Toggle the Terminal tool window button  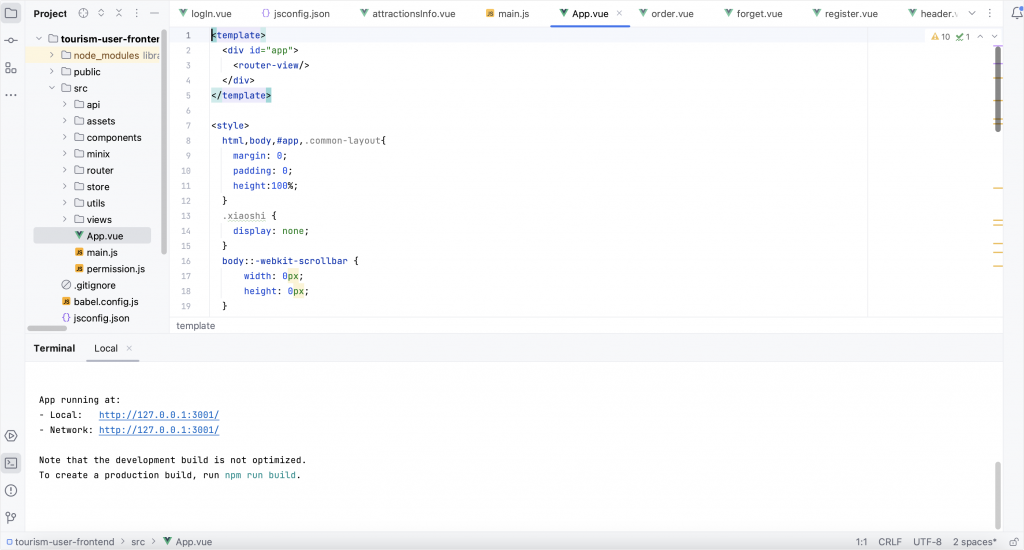[11, 463]
